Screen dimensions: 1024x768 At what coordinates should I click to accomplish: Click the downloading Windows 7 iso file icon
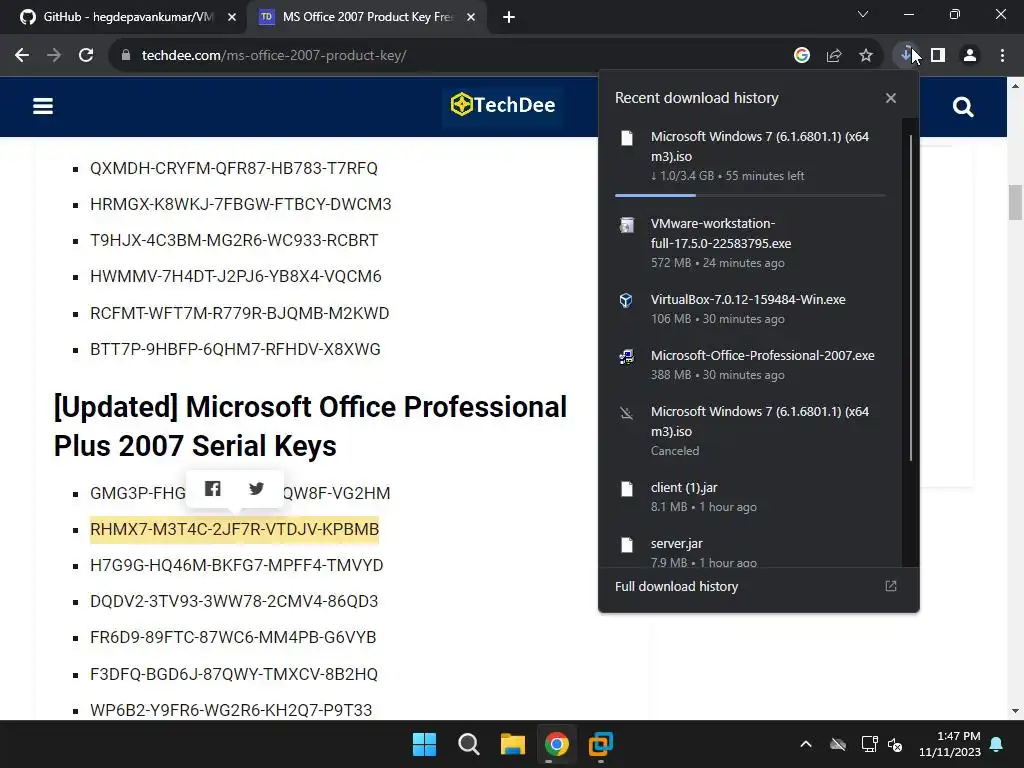coord(627,138)
